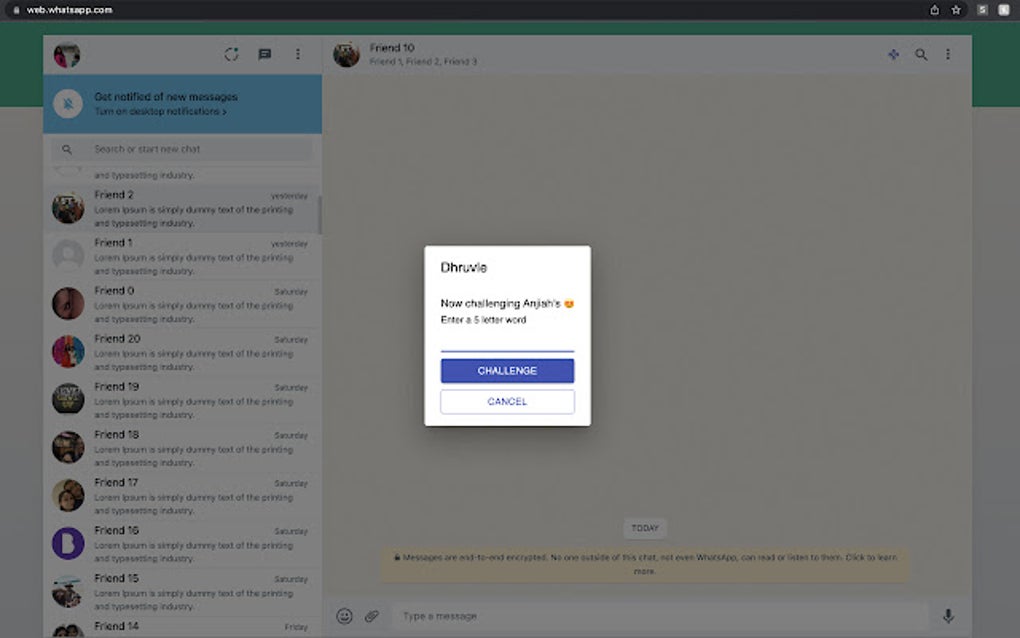
Task: Open the emoji picker in message bar
Action: (344, 616)
